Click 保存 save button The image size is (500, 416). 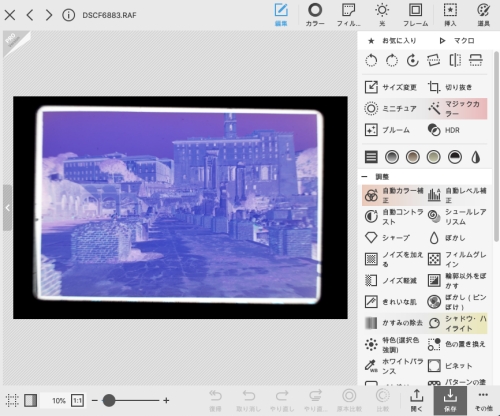click(x=450, y=400)
